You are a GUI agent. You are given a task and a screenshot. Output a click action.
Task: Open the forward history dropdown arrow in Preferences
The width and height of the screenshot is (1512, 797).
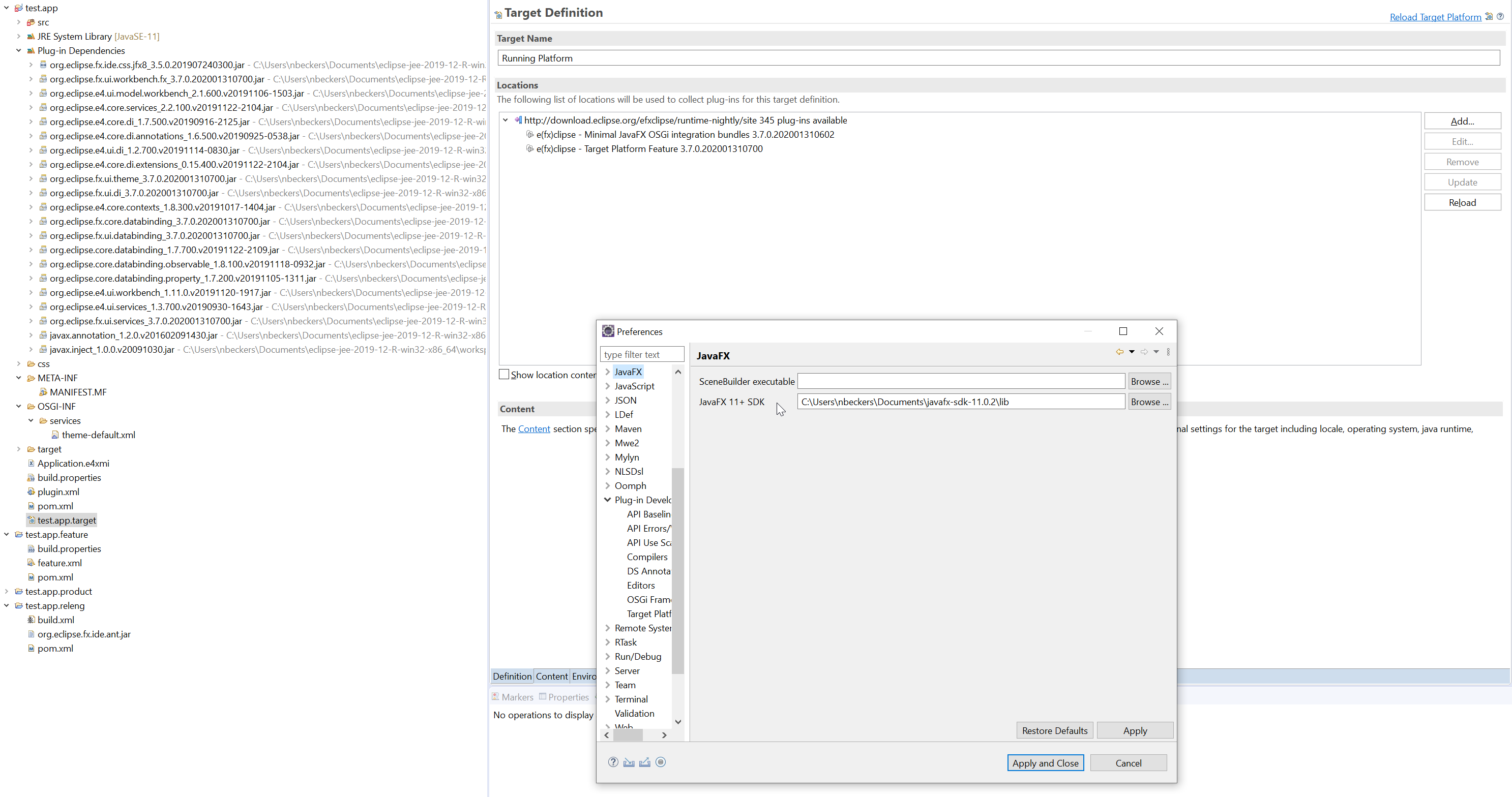click(x=1157, y=352)
